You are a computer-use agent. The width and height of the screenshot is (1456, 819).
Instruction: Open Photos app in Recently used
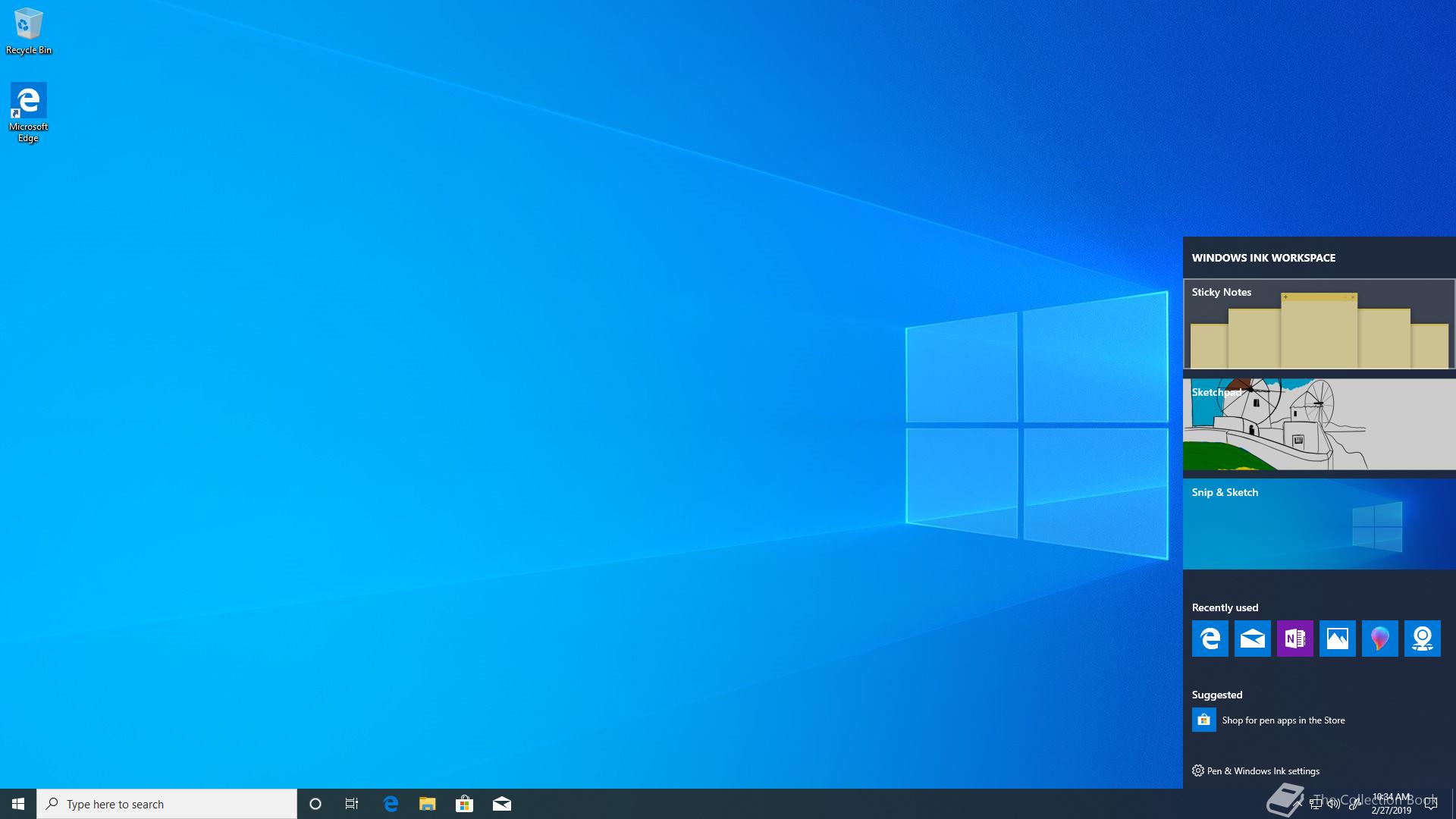1337,639
